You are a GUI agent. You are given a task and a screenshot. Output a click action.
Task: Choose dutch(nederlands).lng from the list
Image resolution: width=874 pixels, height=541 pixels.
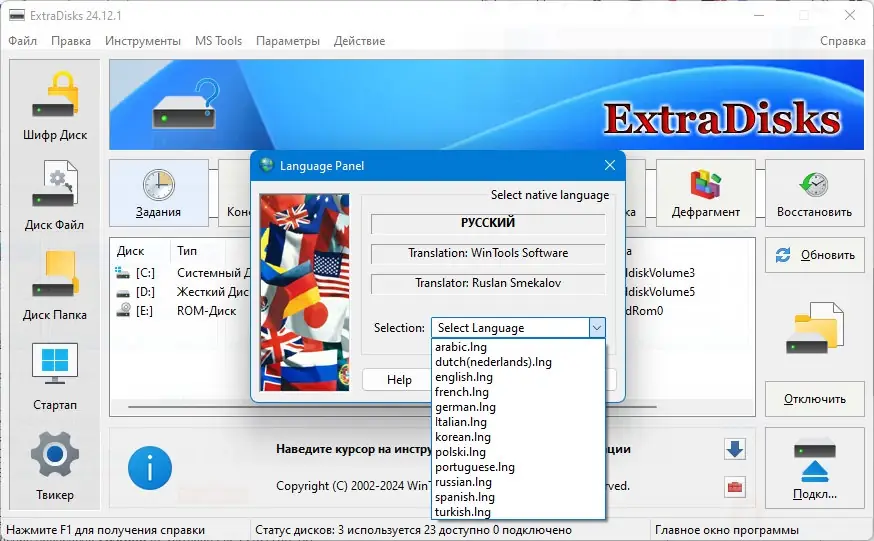click(518, 362)
